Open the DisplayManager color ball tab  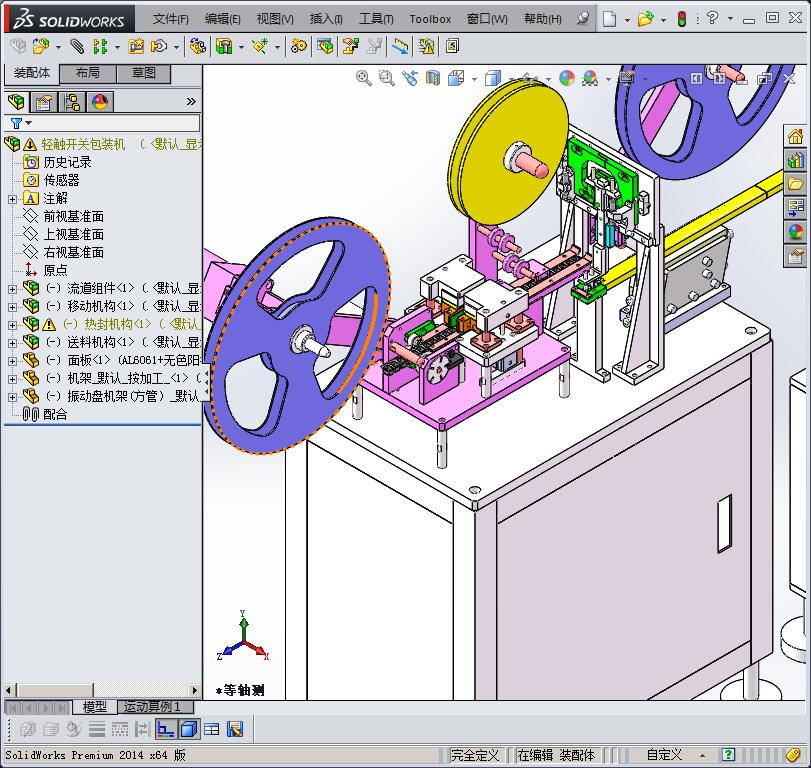[100, 102]
